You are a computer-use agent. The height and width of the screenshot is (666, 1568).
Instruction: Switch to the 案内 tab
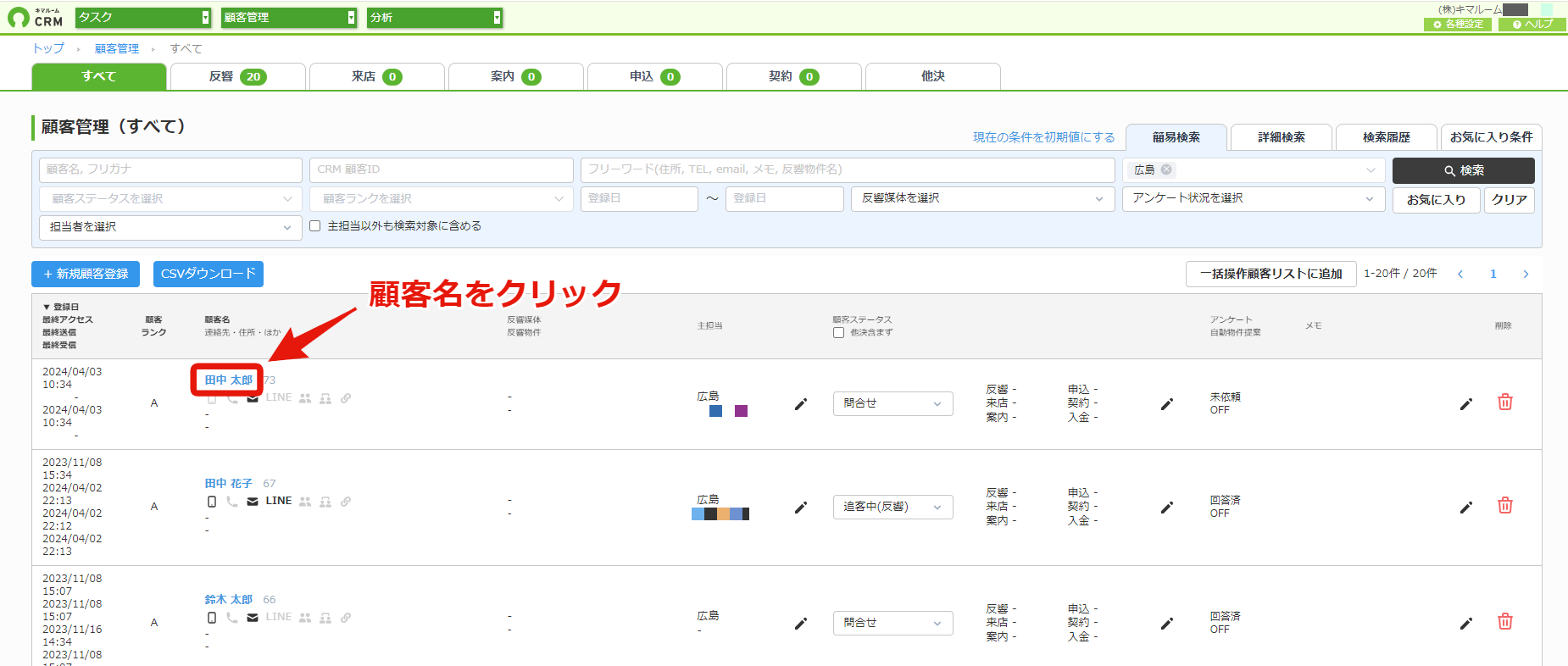tap(515, 76)
